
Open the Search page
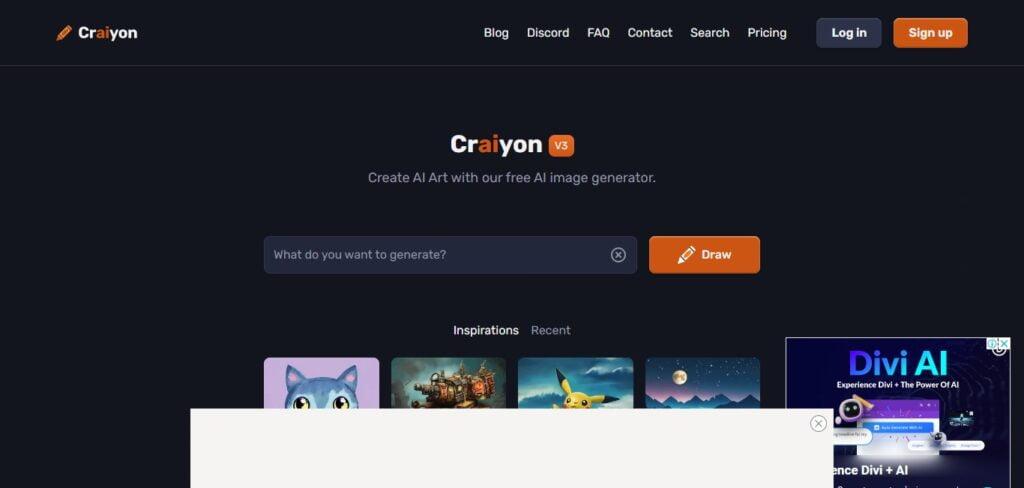pos(710,33)
